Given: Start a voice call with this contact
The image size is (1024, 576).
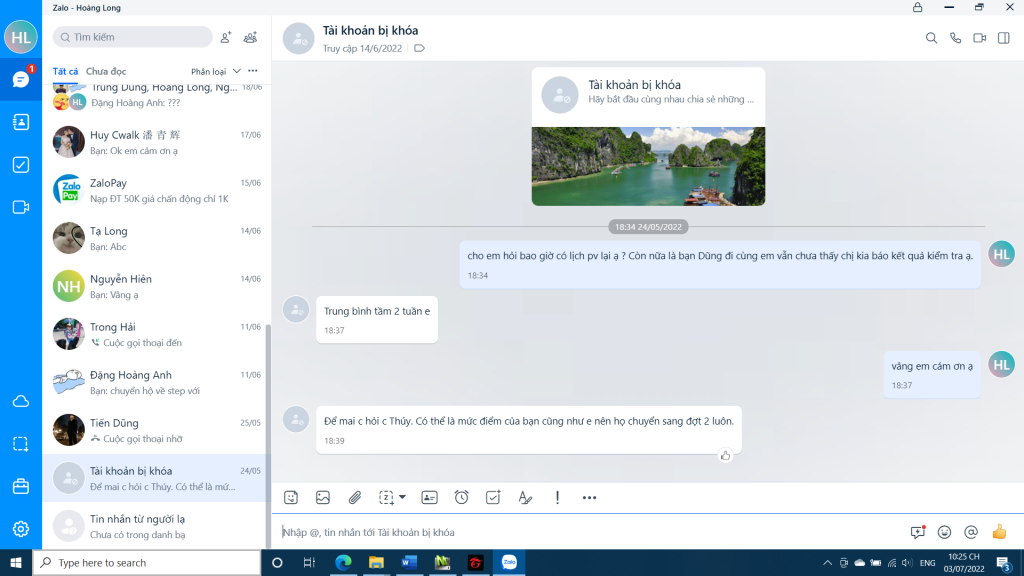Looking at the screenshot, I should tap(955, 38).
